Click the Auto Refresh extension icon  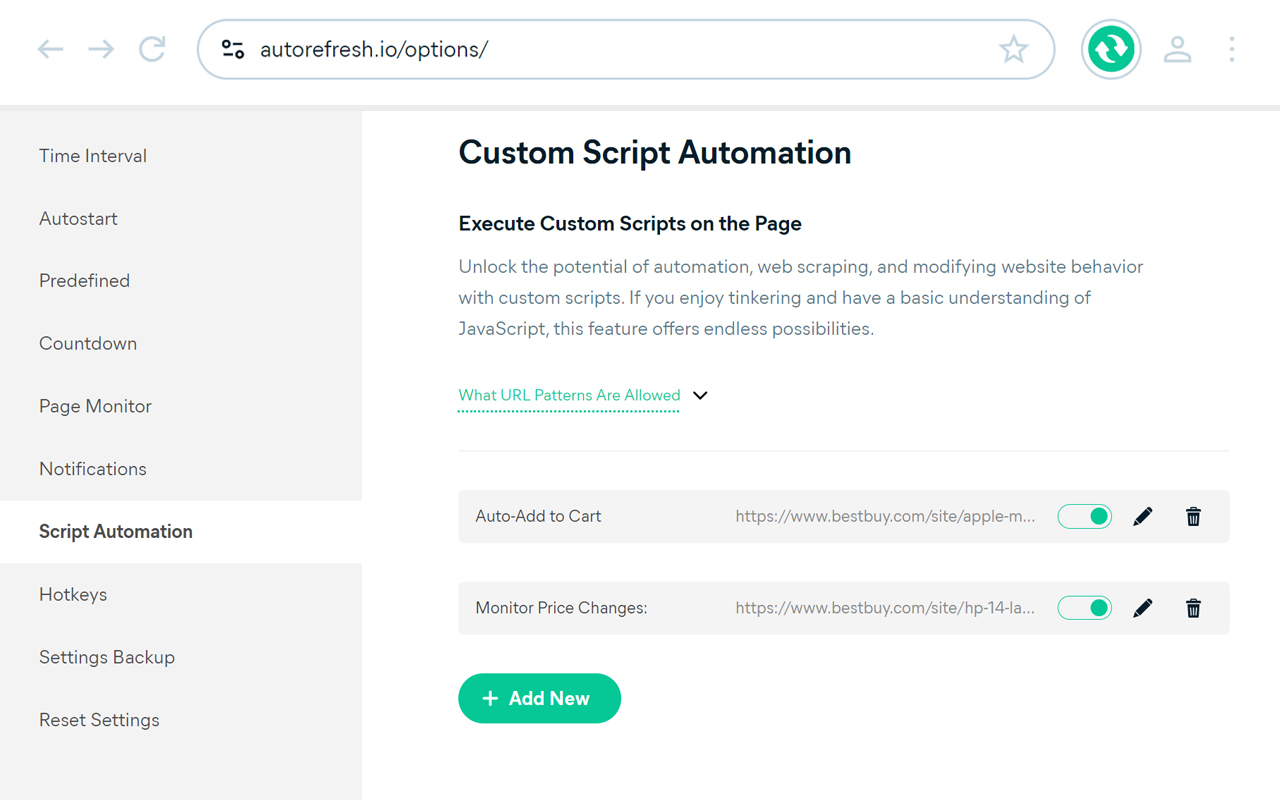(x=1111, y=49)
